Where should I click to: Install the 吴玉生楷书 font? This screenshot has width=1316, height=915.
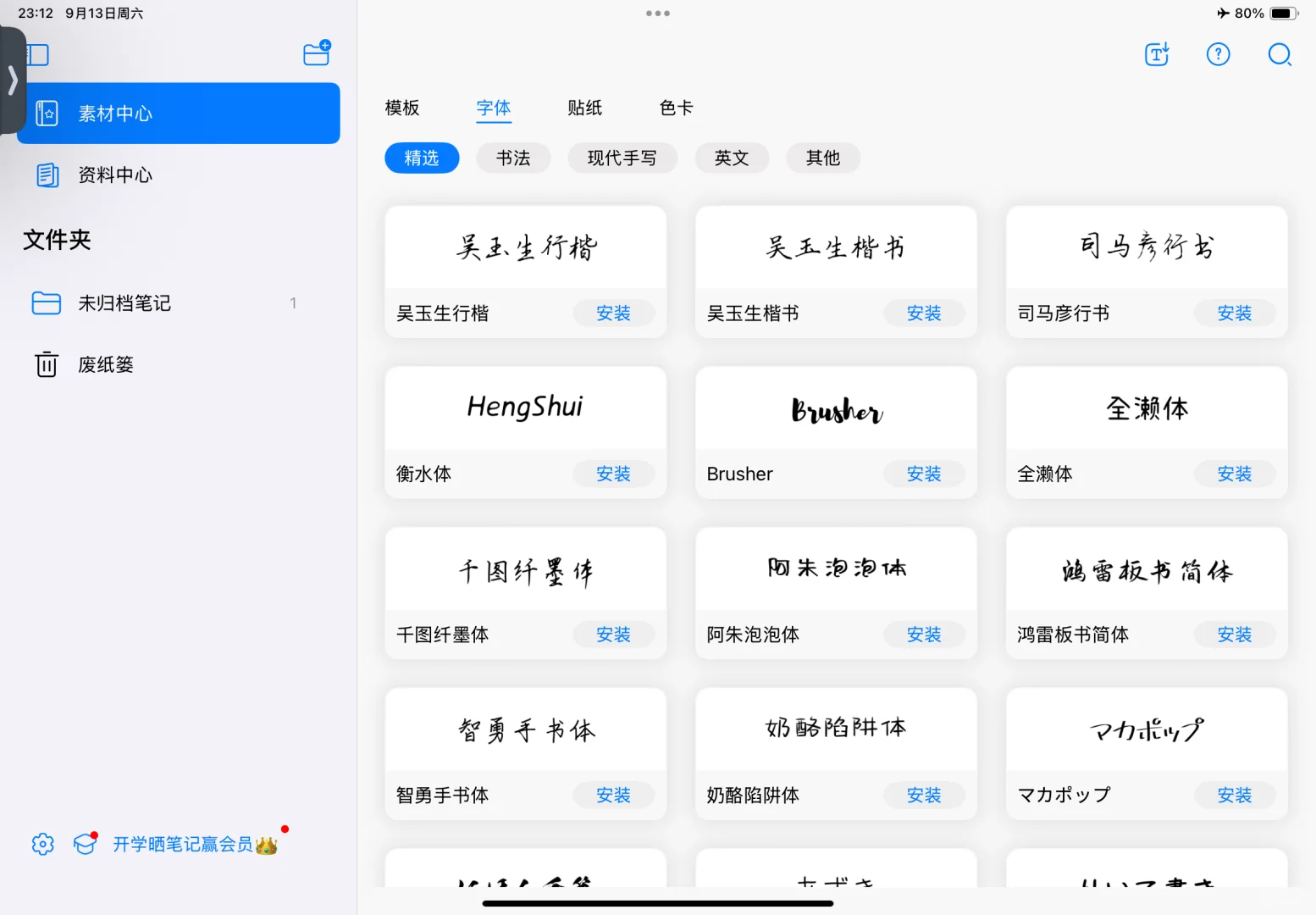pyautogui.click(x=924, y=313)
